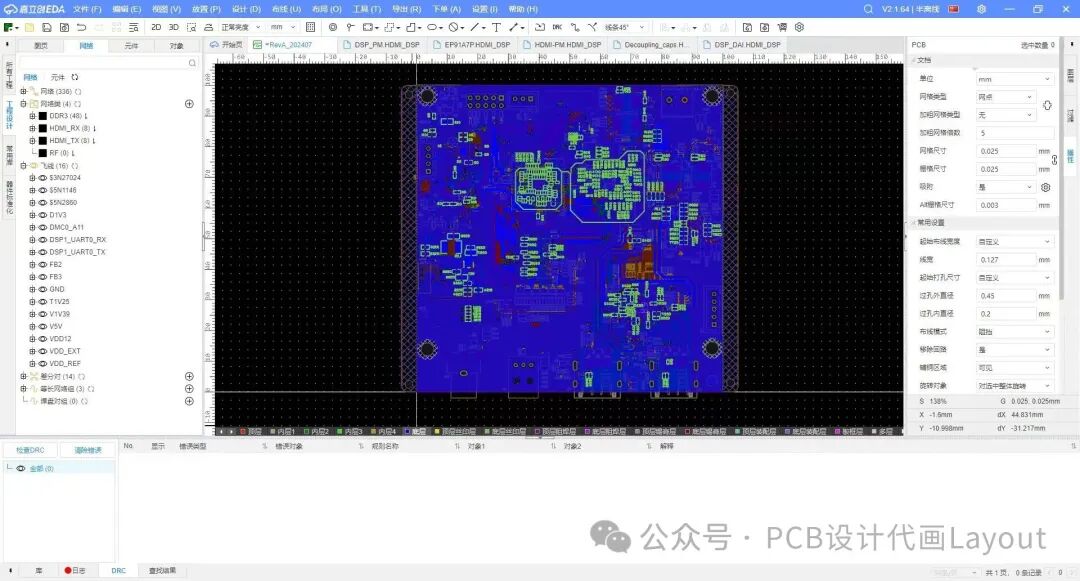Toggle visibility of V5V ratline
1080x581 pixels.
[x=43, y=326]
